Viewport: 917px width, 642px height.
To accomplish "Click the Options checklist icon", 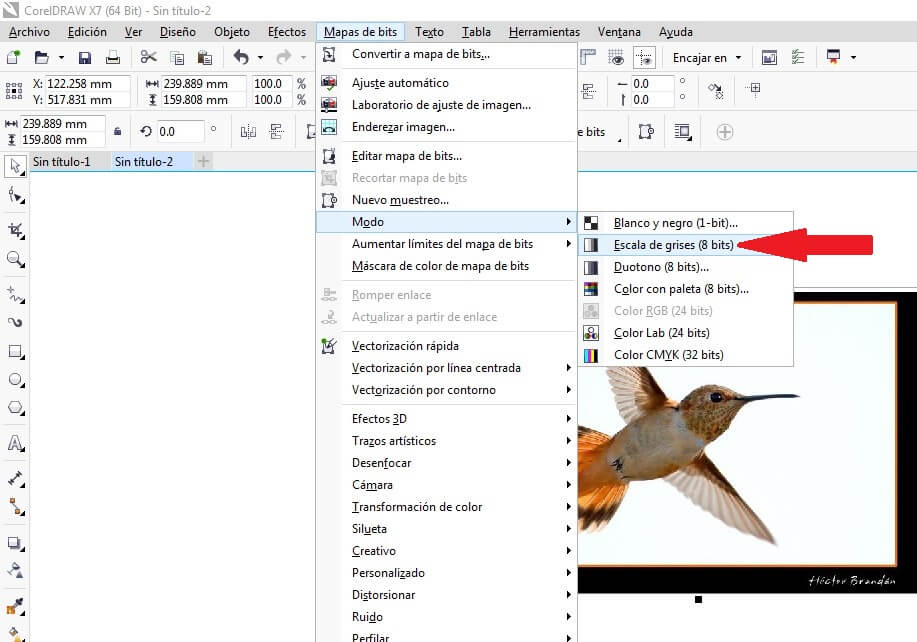I will point(798,57).
